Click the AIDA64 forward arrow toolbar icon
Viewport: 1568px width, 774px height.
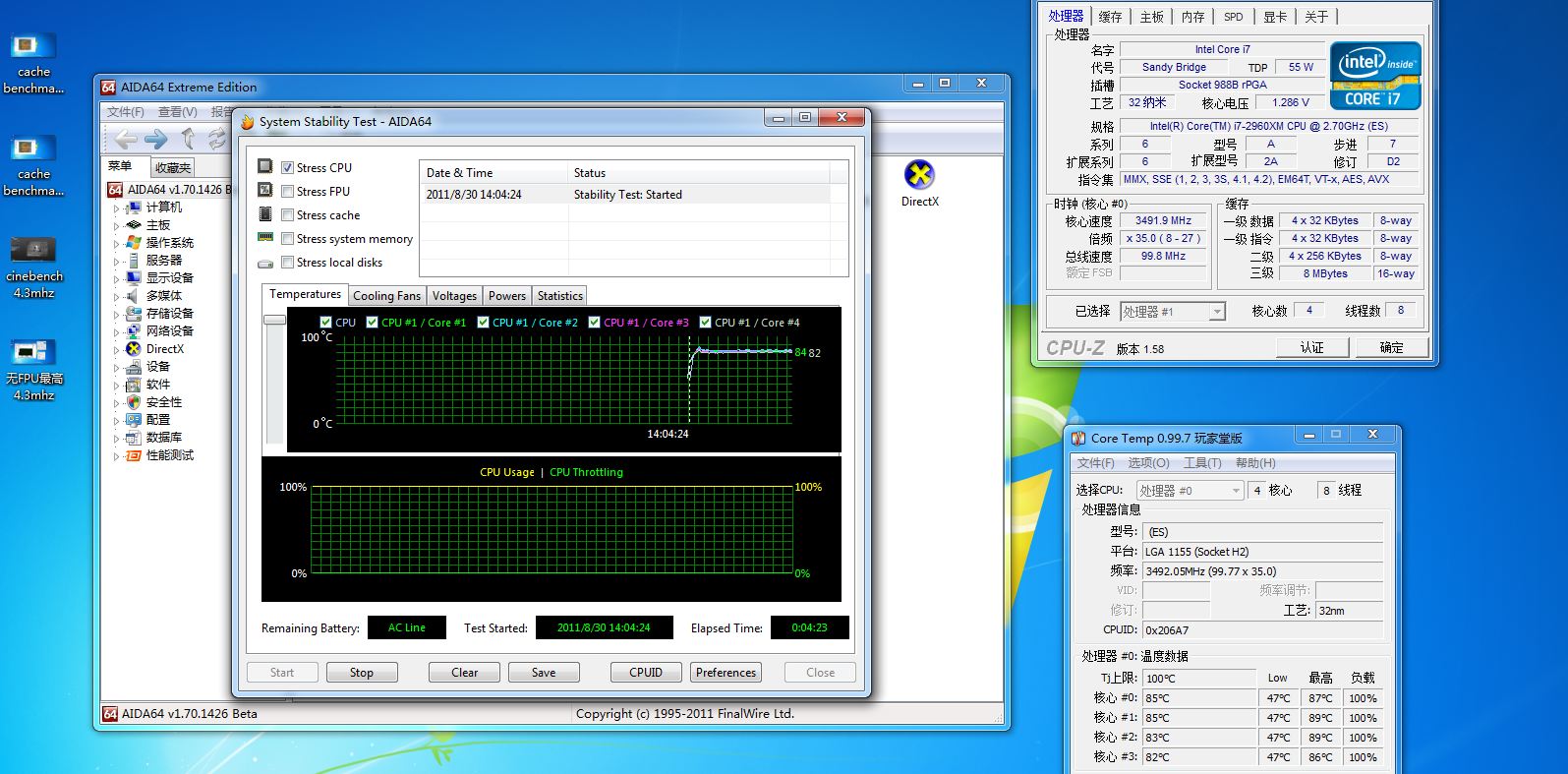tap(156, 139)
